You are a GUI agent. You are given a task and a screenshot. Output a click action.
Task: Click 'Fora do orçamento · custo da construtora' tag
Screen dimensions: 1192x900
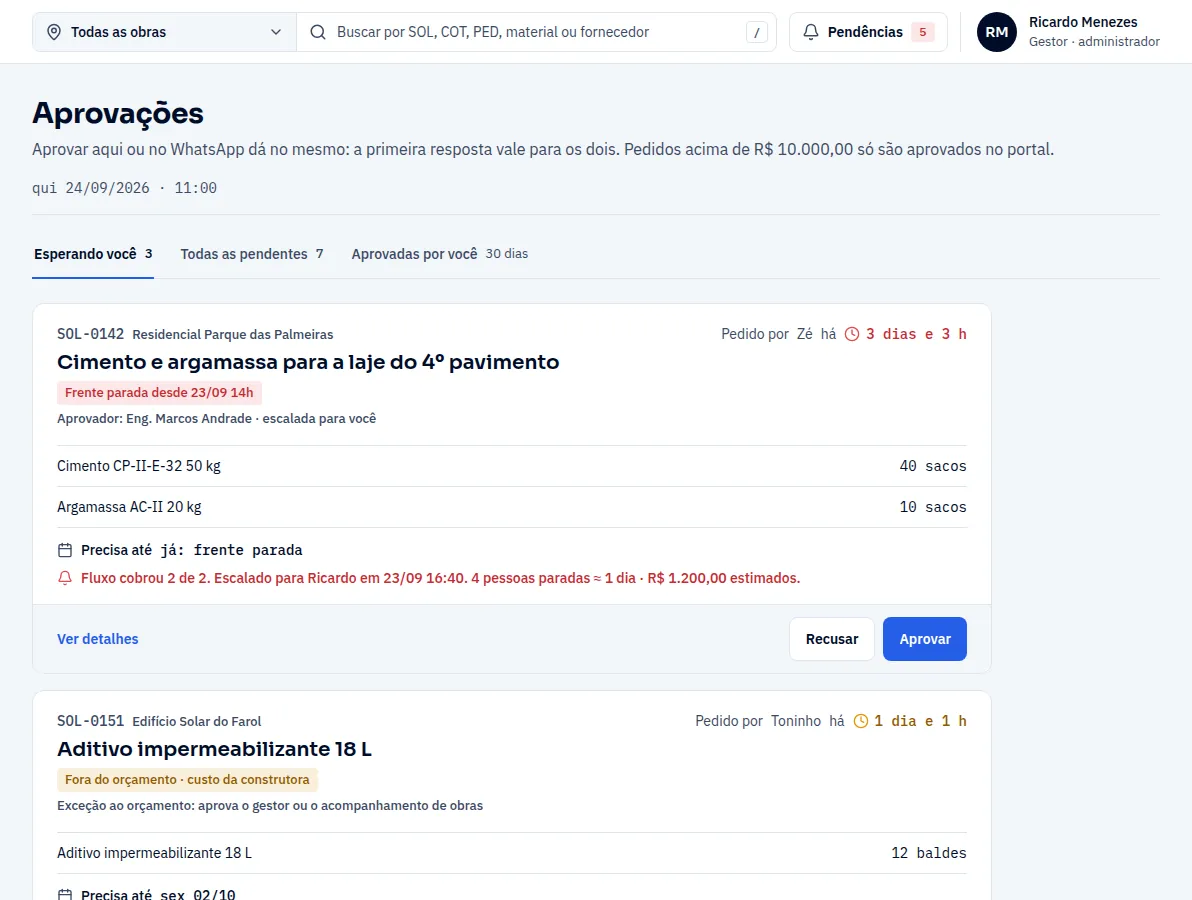187,779
